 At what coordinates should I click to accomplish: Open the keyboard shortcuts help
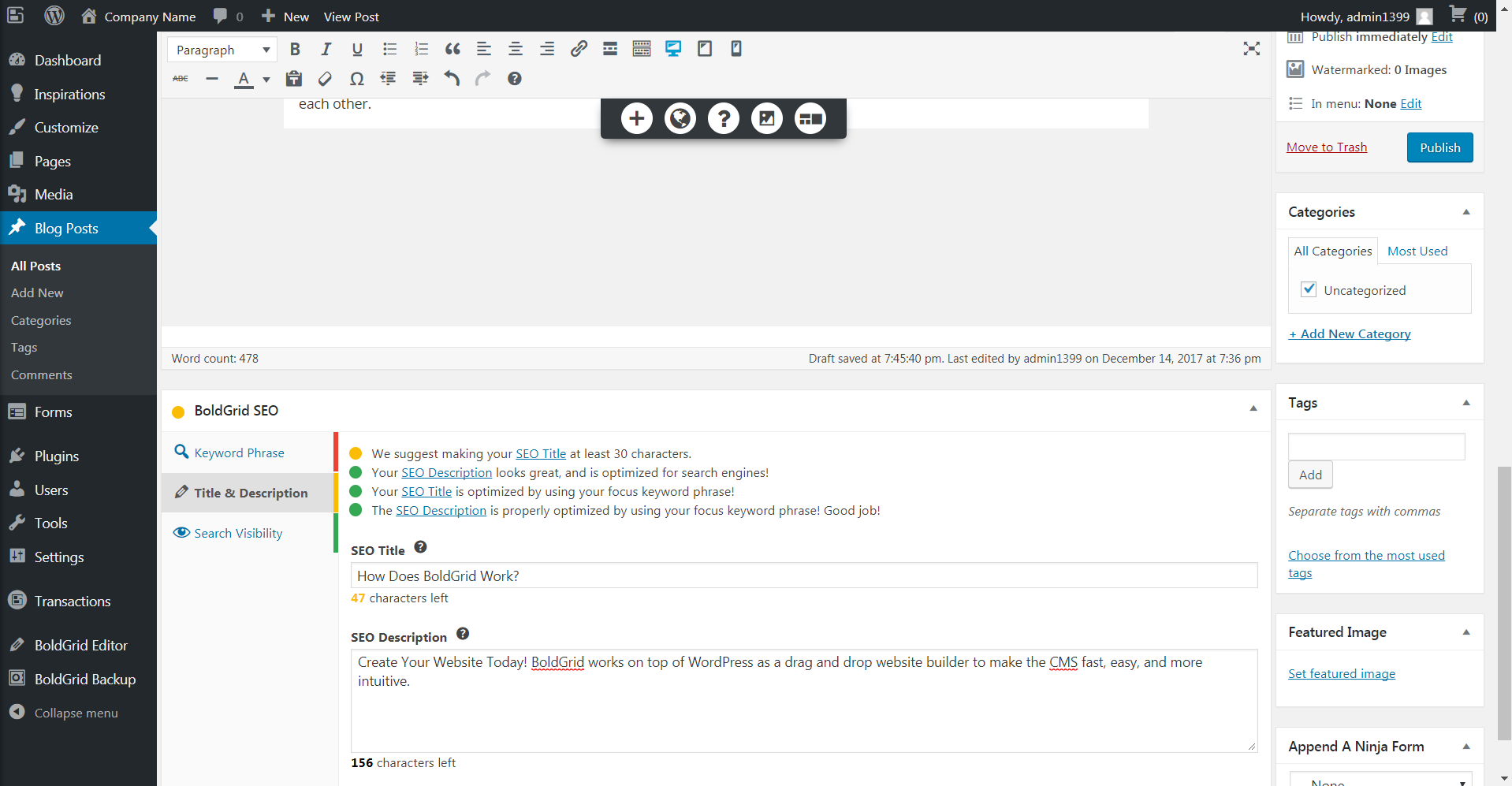tap(515, 79)
